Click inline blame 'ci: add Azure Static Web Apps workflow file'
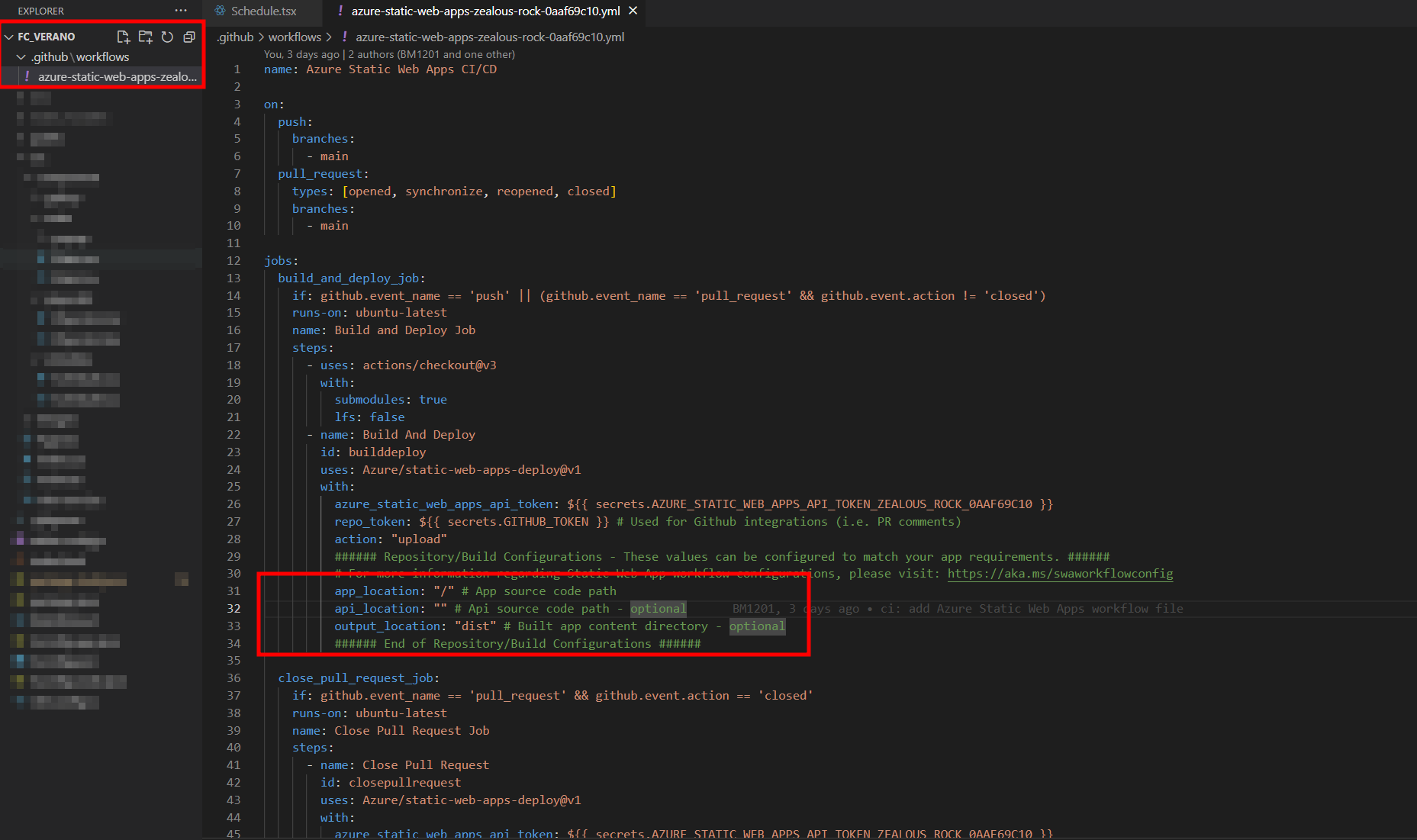 (1032, 609)
